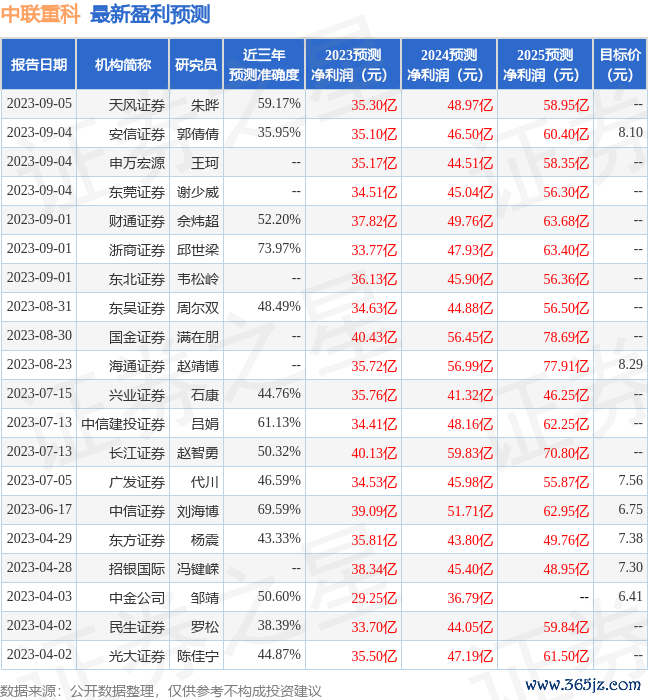This screenshot has height=700, width=648.
Task: Click the 2023预测净利润 column header
Action: [352, 65]
